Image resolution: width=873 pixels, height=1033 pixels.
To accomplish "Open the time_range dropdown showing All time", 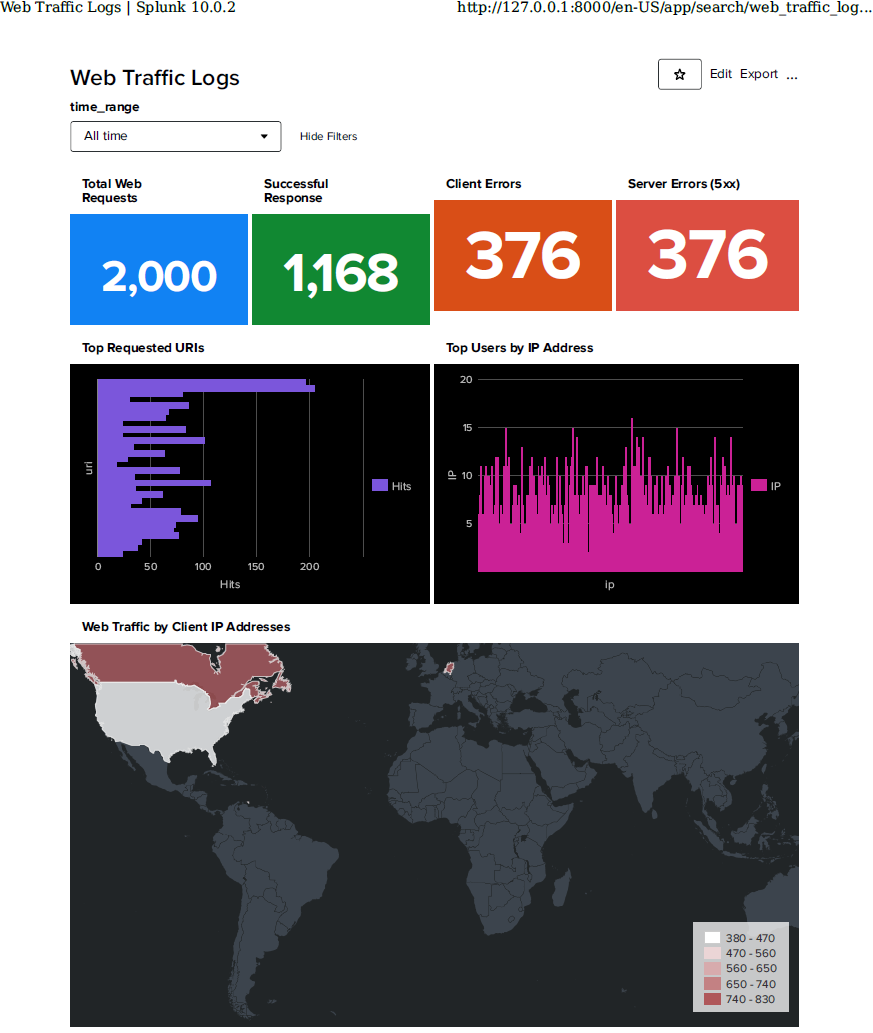I will click(x=175, y=136).
